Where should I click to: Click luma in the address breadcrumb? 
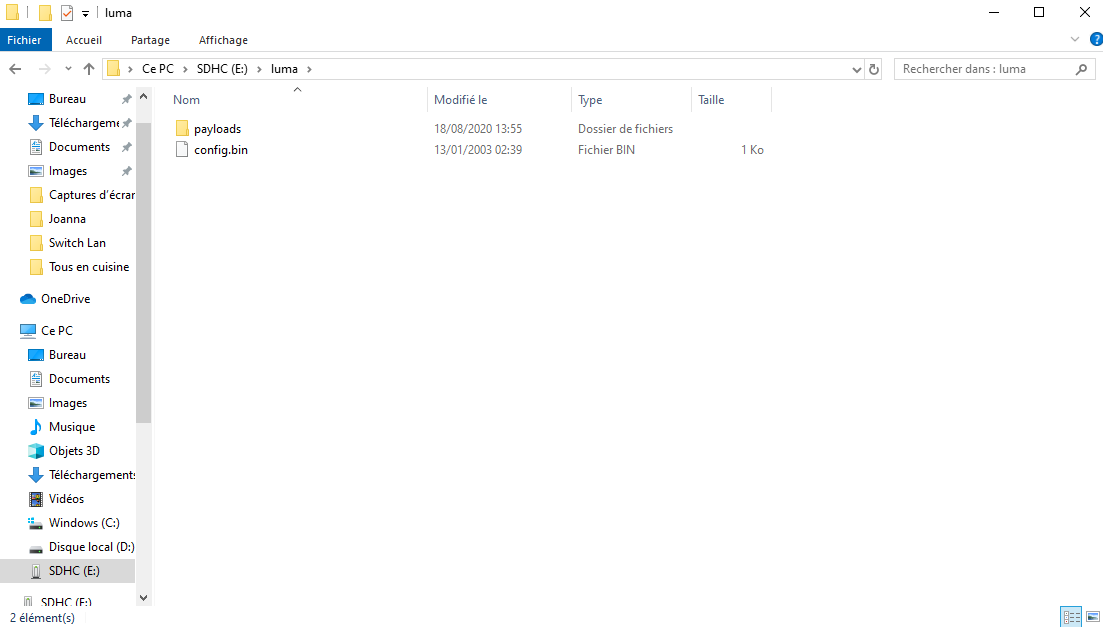(x=284, y=69)
